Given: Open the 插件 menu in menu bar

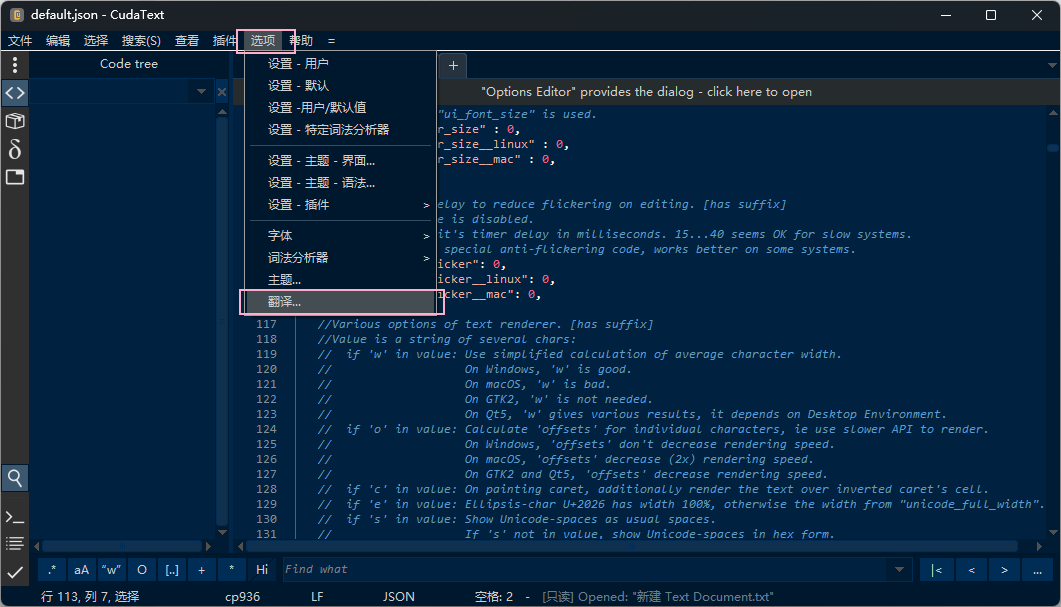Looking at the screenshot, I should tap(225, 41).
